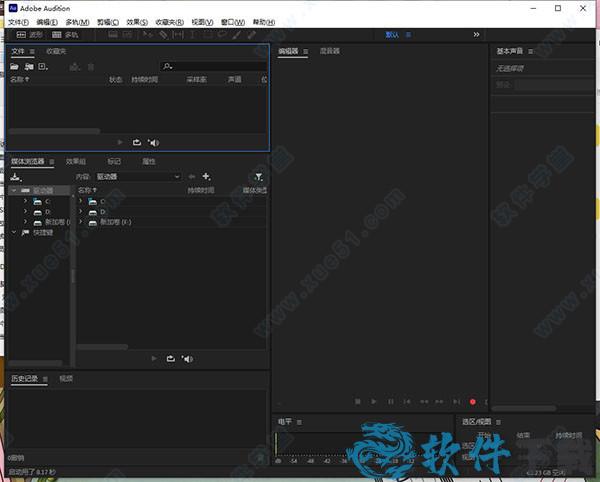Click the Insert into Multitrack icon
The image size is (600, 482).
pos(75,67)
